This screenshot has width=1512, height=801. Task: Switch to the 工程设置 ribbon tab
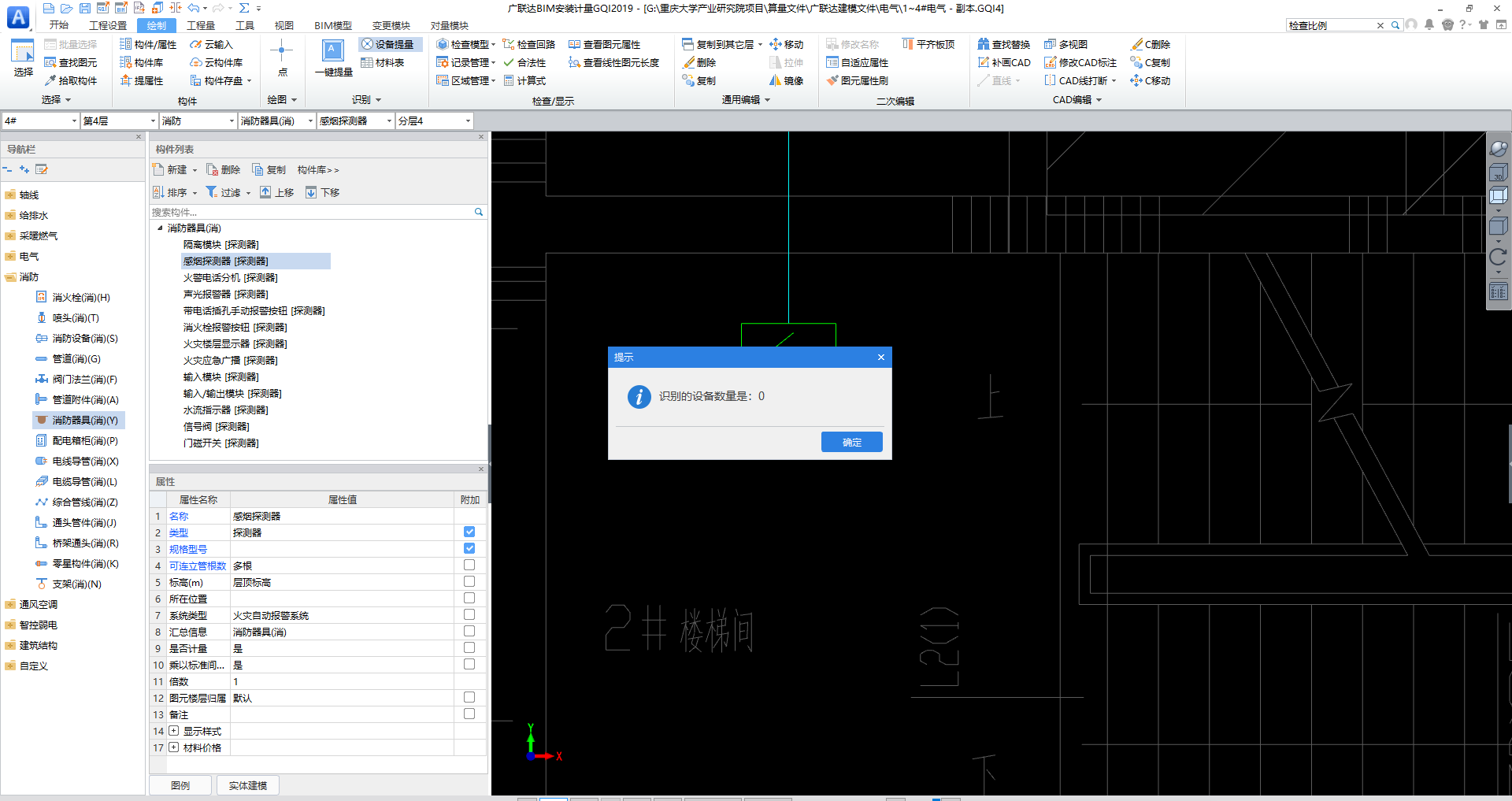pyautogui.click(x=108, y=25)
